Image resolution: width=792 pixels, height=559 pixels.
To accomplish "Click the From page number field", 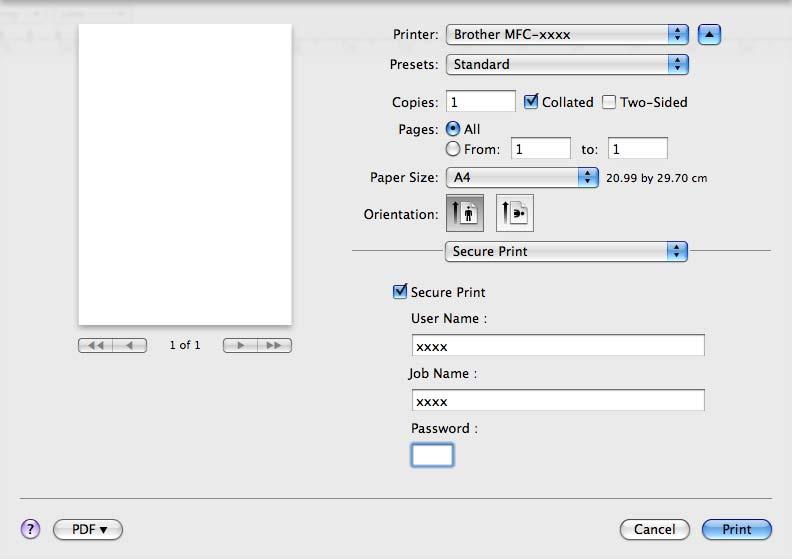I will coord(541,148).
